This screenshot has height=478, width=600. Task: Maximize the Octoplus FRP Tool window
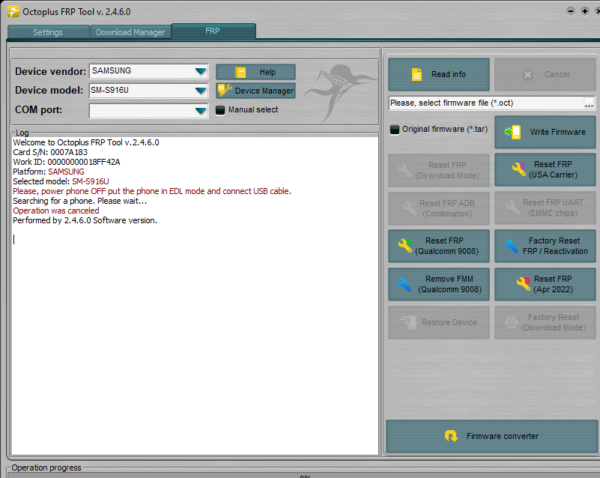pyautogui.click(x=585, y=11)
